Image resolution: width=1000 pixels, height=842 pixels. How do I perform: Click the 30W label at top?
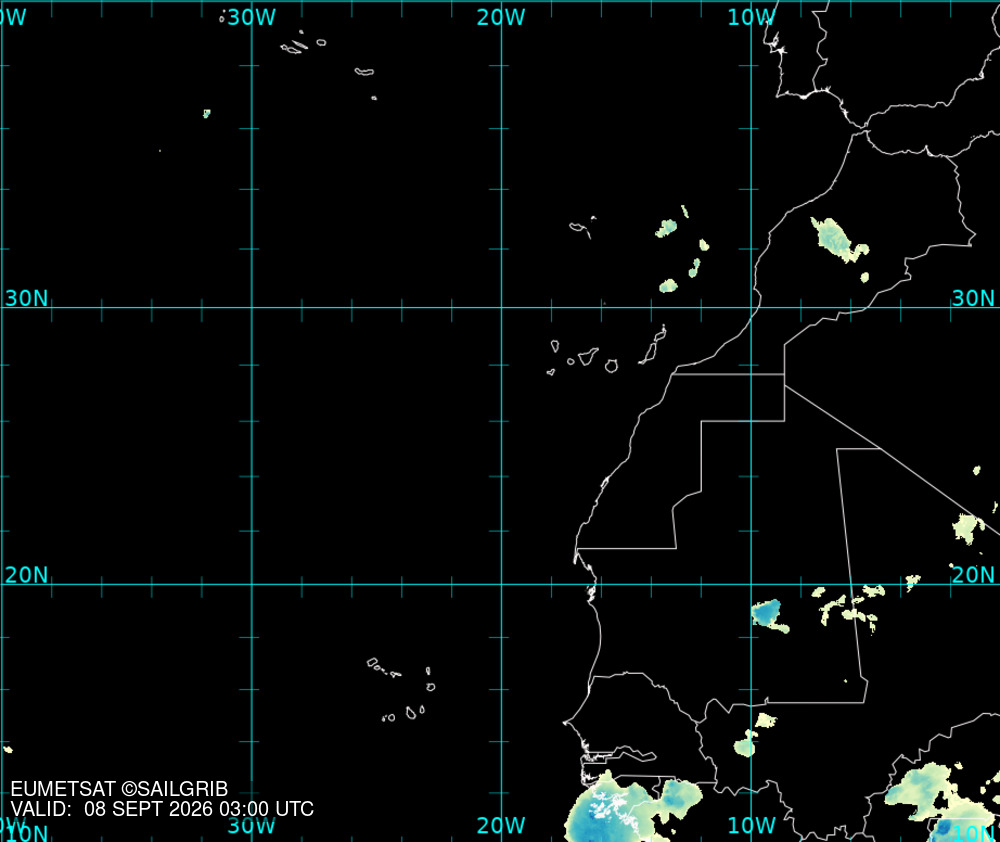(251, 17)
